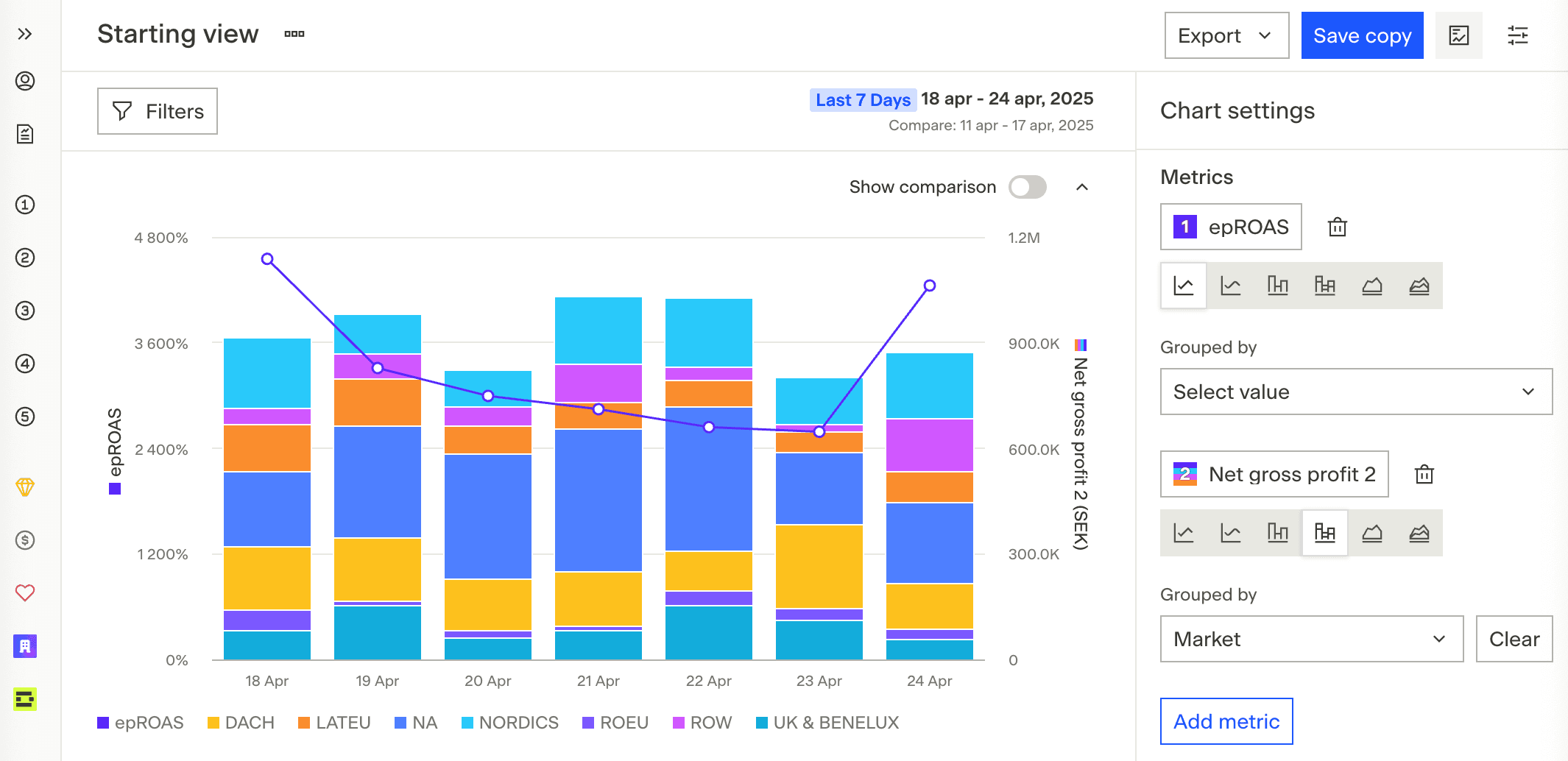1568x761 pixels.
Task: Expand the collapsed left sidebar
Action: 25,34
